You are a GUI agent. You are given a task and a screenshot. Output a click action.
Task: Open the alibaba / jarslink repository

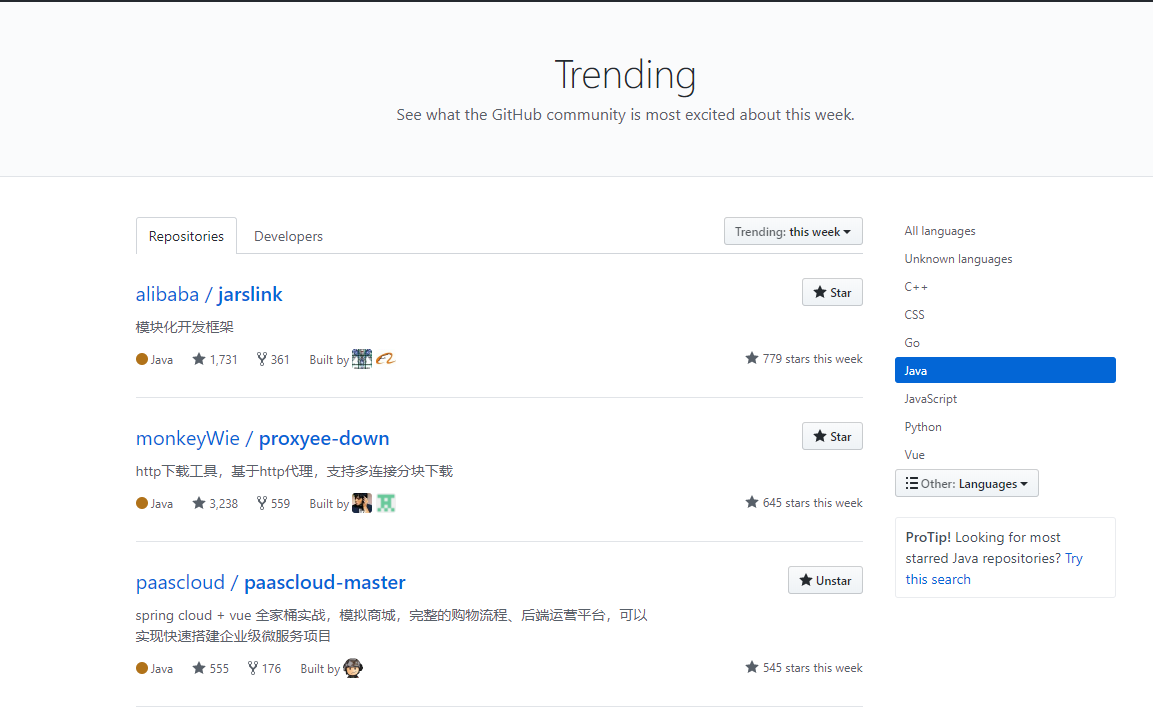coord(209,294)
